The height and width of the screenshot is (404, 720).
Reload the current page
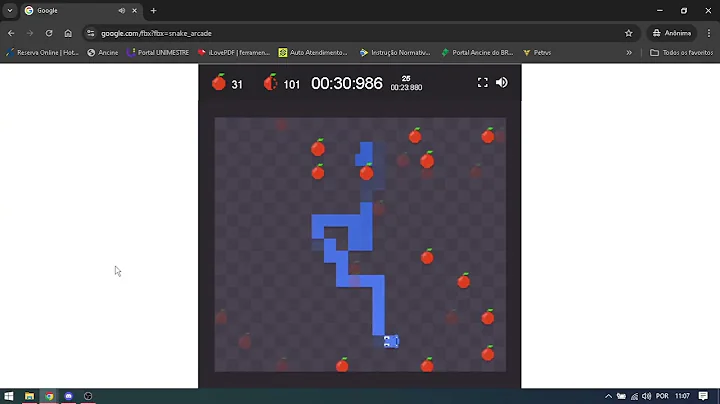click(49, 33)
